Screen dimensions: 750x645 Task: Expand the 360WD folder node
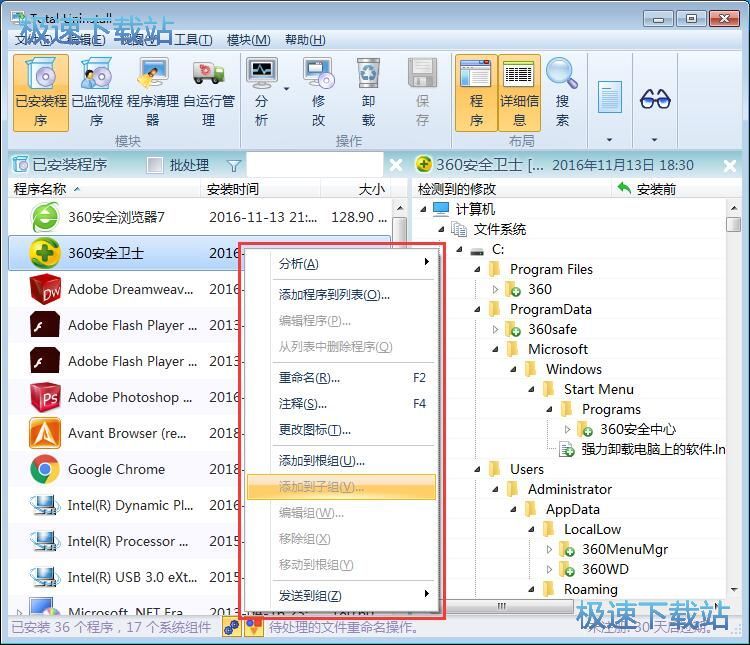coord(549,569)
